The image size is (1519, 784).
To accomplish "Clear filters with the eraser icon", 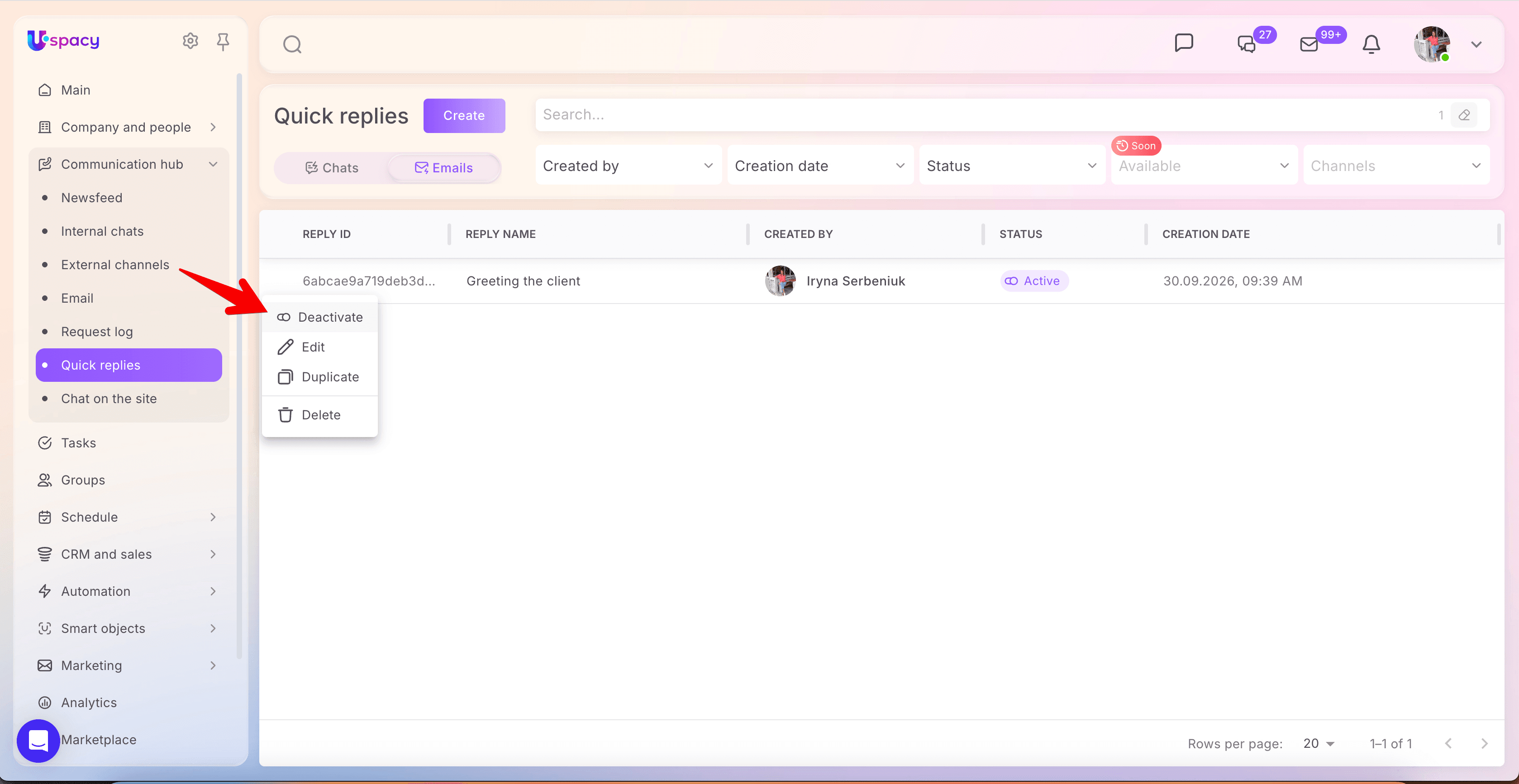I will [1464, 115].
